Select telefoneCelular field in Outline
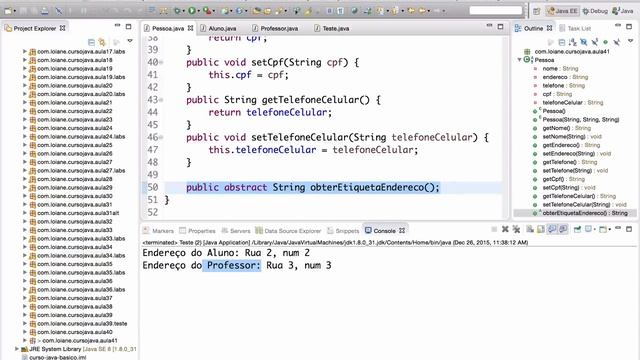Image resolution: width=640 pixels, height=360 pixels. coord(568,102)
